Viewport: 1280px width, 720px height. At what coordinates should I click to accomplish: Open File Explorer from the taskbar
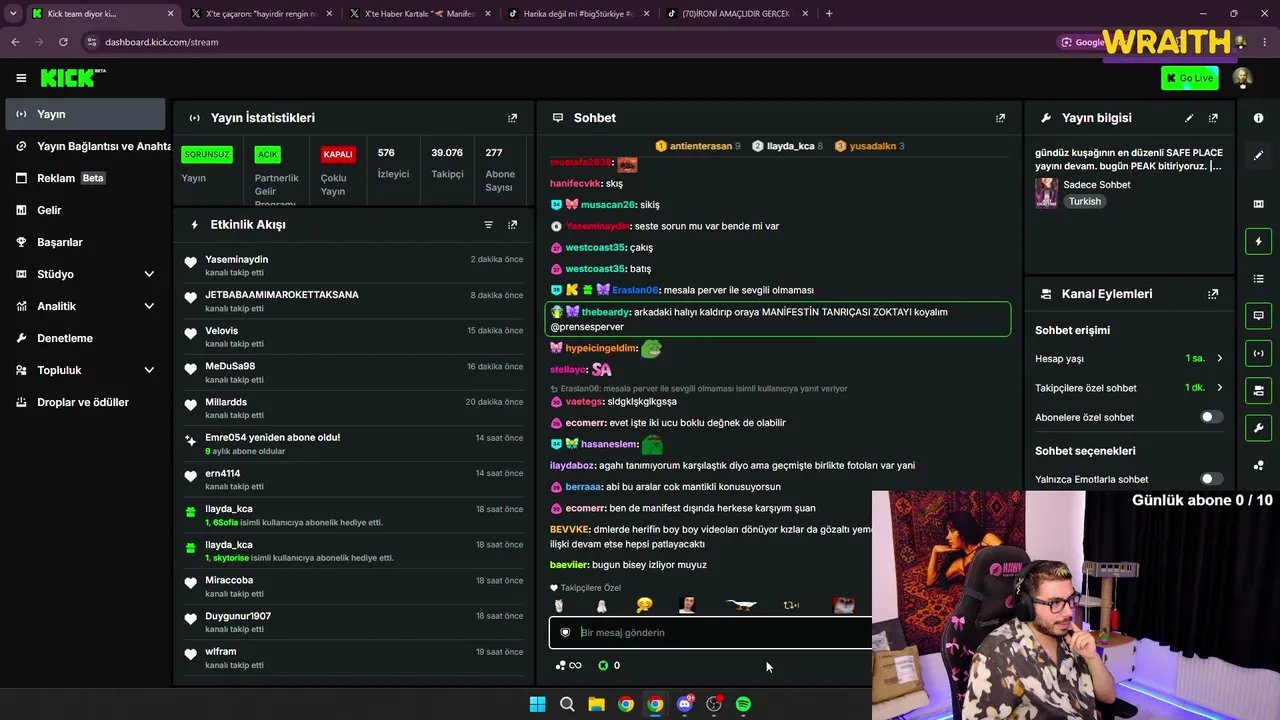click(x=596, y=704)
